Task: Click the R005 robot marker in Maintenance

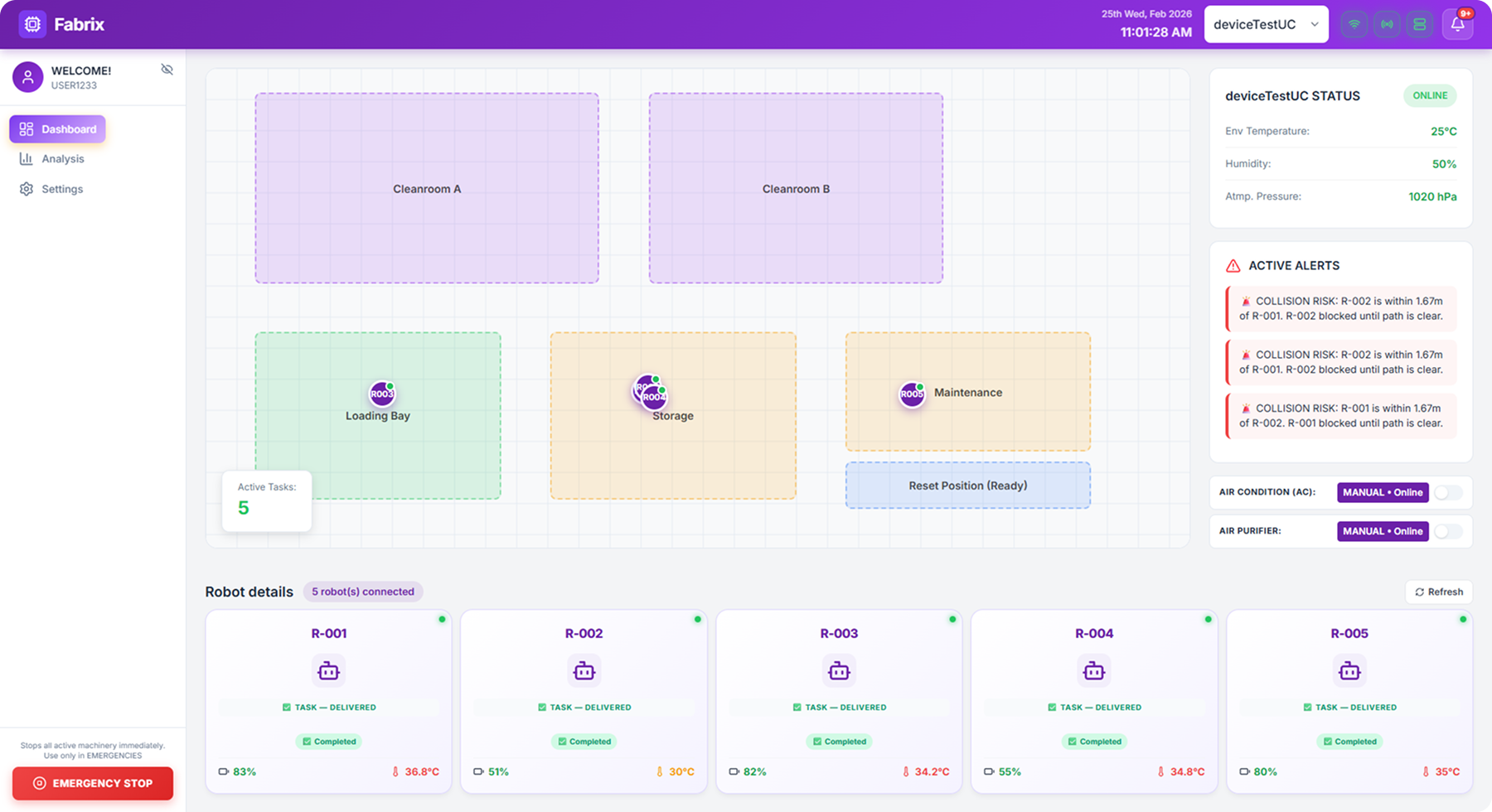Action: (x=912, y=394)
